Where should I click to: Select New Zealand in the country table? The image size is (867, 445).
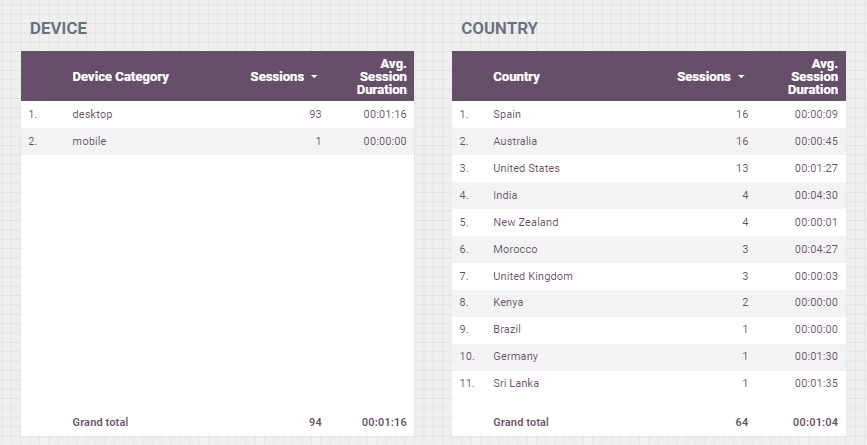[x=526, y=222]
